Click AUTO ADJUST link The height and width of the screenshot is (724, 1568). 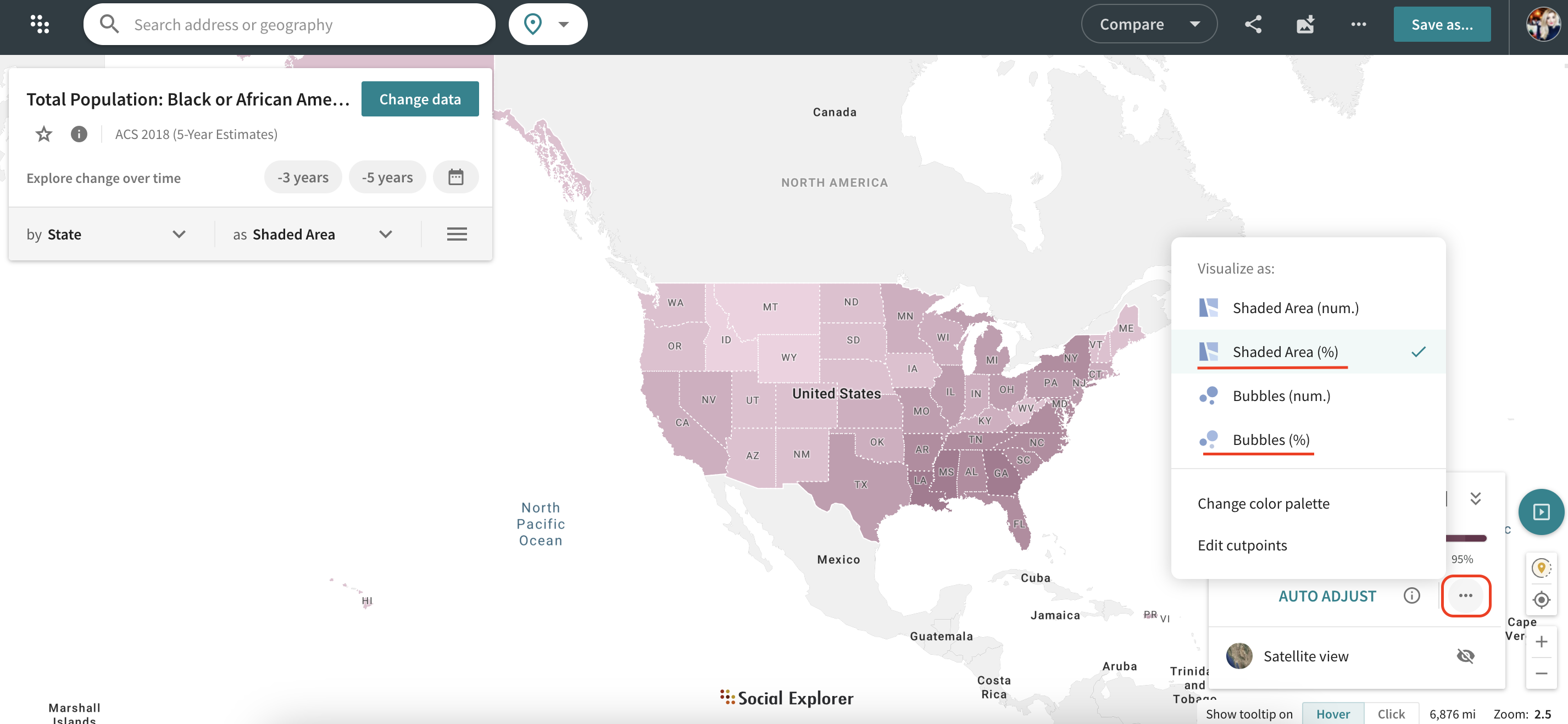(1327, 595)
